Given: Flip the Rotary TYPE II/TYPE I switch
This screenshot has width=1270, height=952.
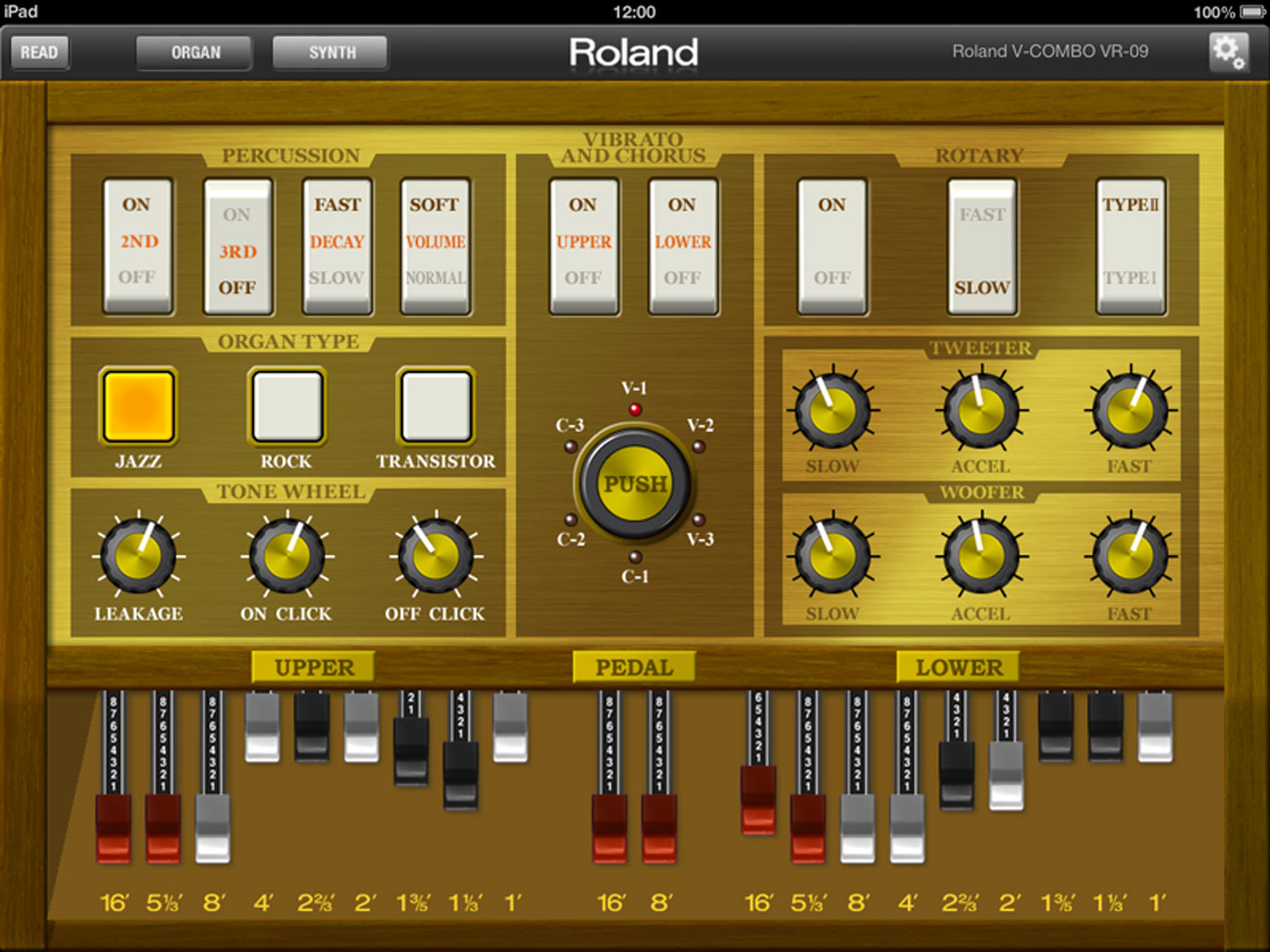Looking at the screenshot, I should [1130, 246].
